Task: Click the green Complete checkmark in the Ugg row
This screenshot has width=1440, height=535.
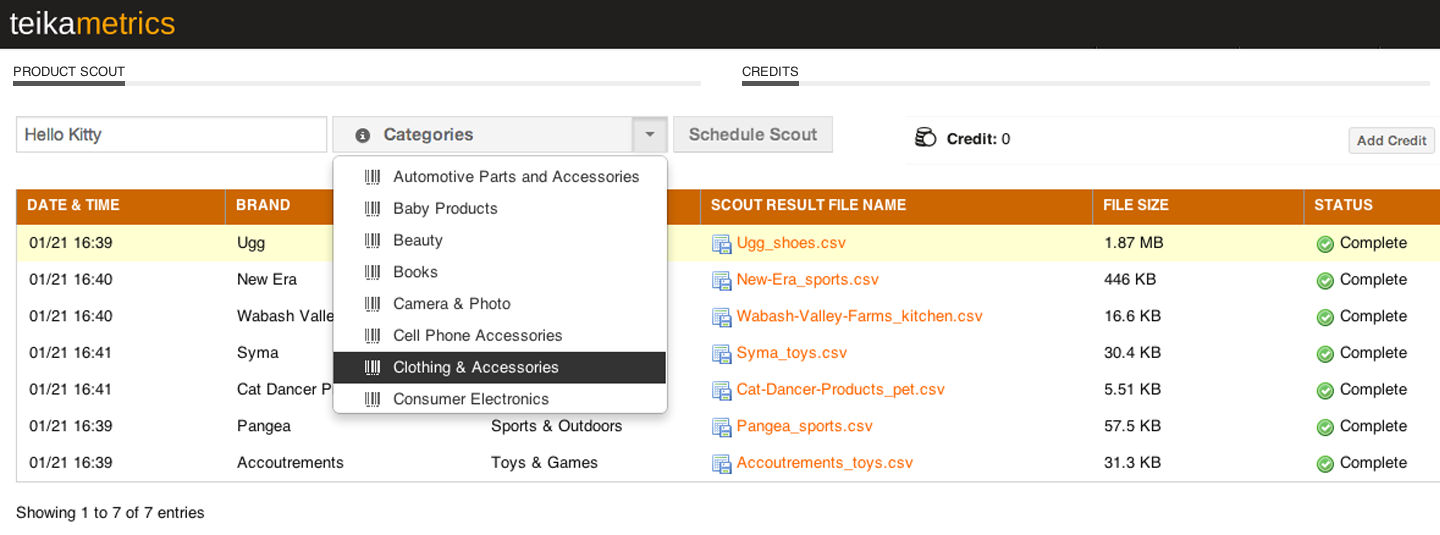Action: tap(1325, 244)
